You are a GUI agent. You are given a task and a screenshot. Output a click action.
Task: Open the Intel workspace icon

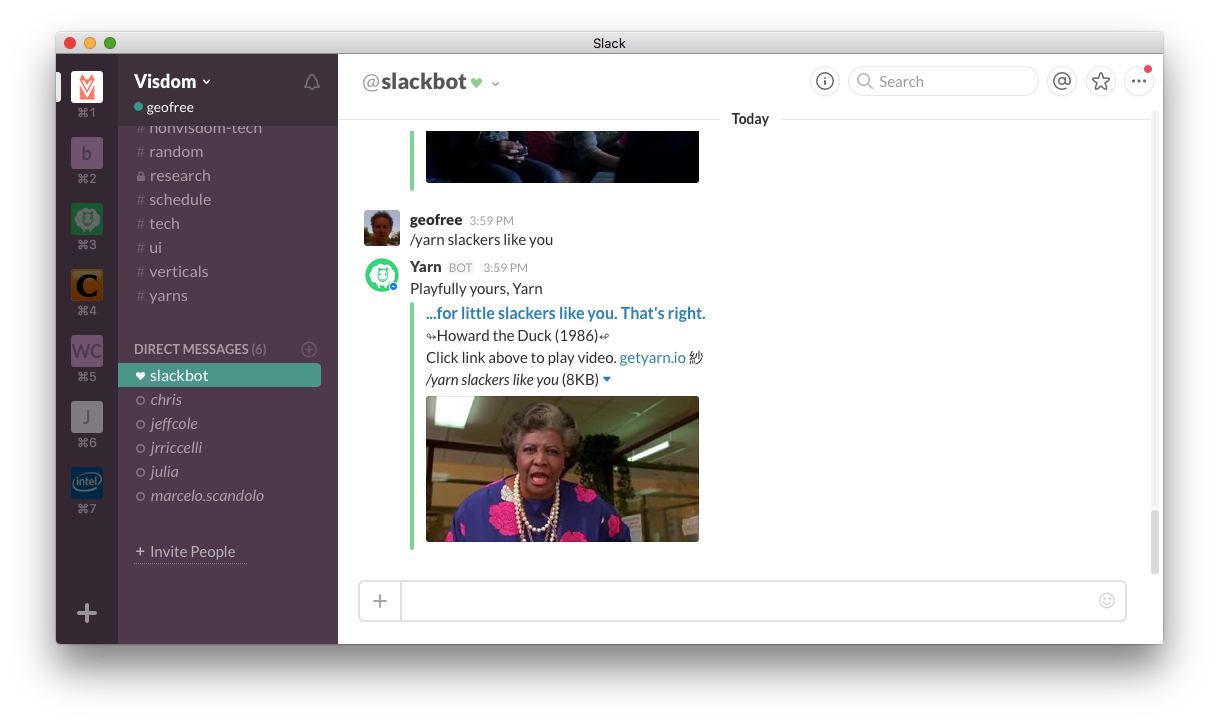click(87, 483)
